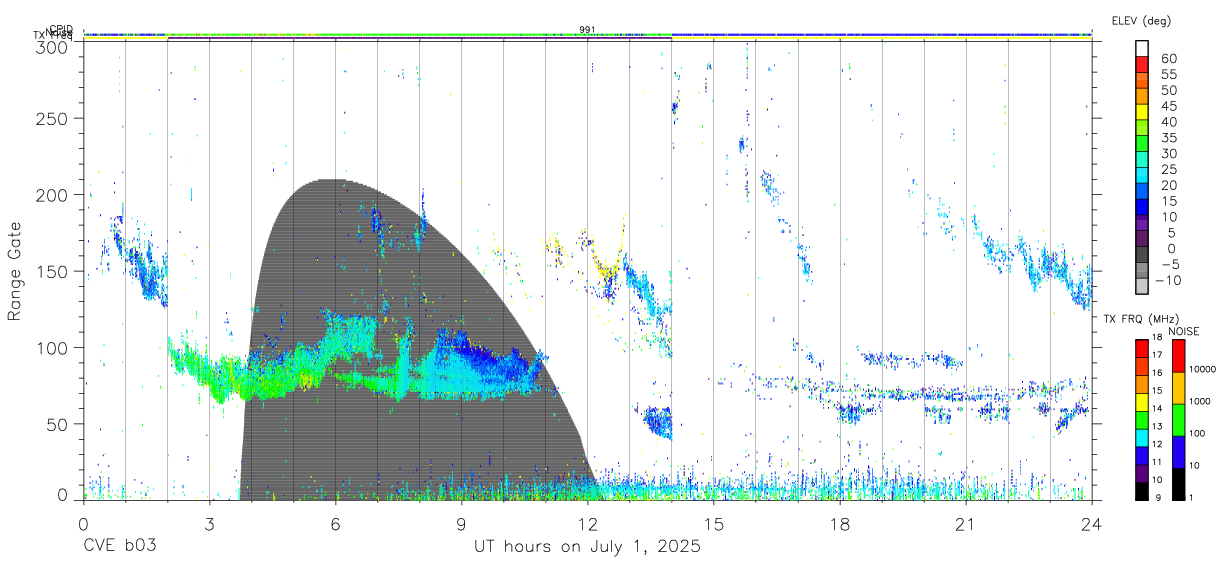Click the 'NOISE' legend title
This screenshot has height=567, width=1228.
click(1183, 331)
